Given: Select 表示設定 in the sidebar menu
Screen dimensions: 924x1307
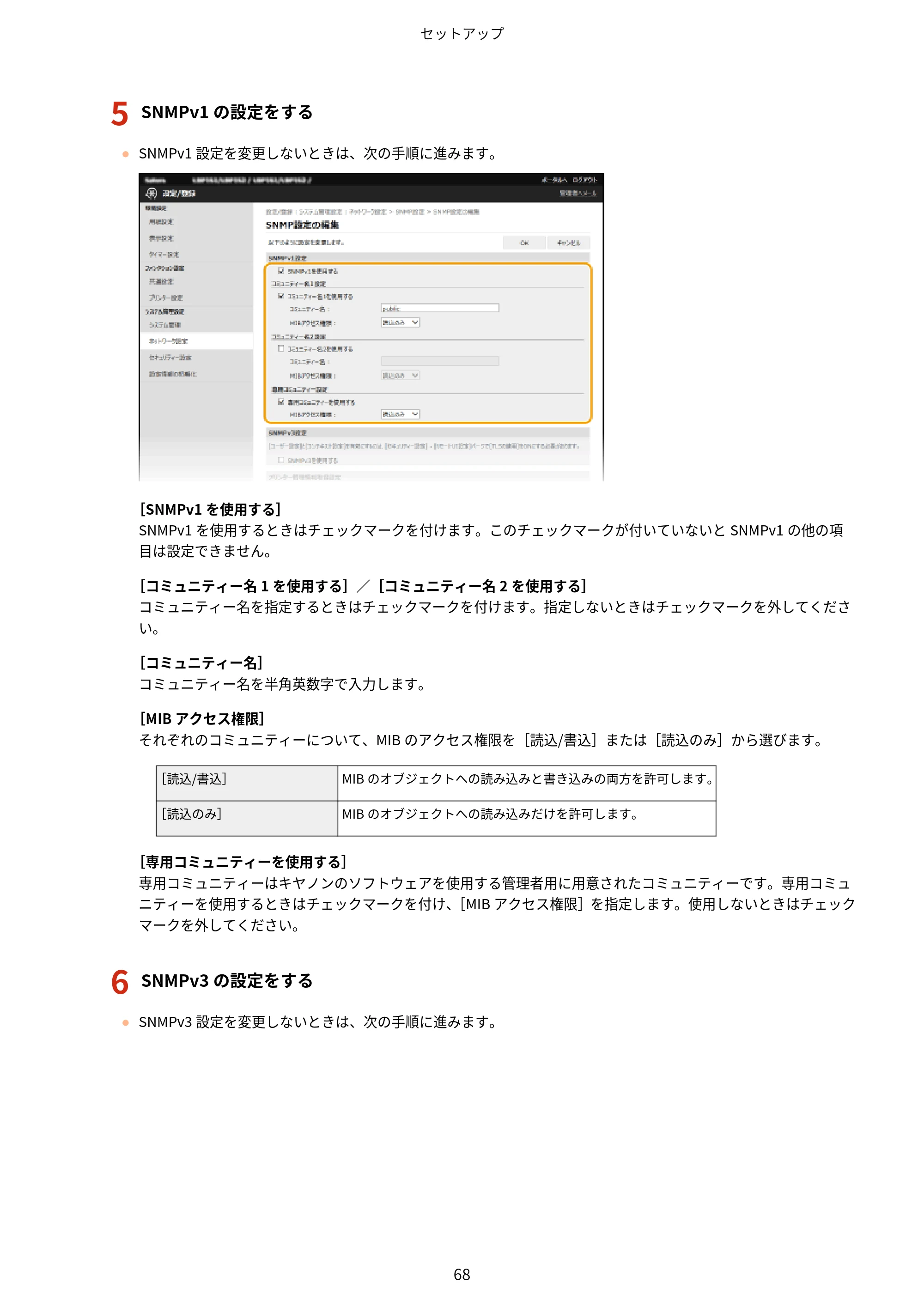Looking at the screenshot, I should 161,238.
